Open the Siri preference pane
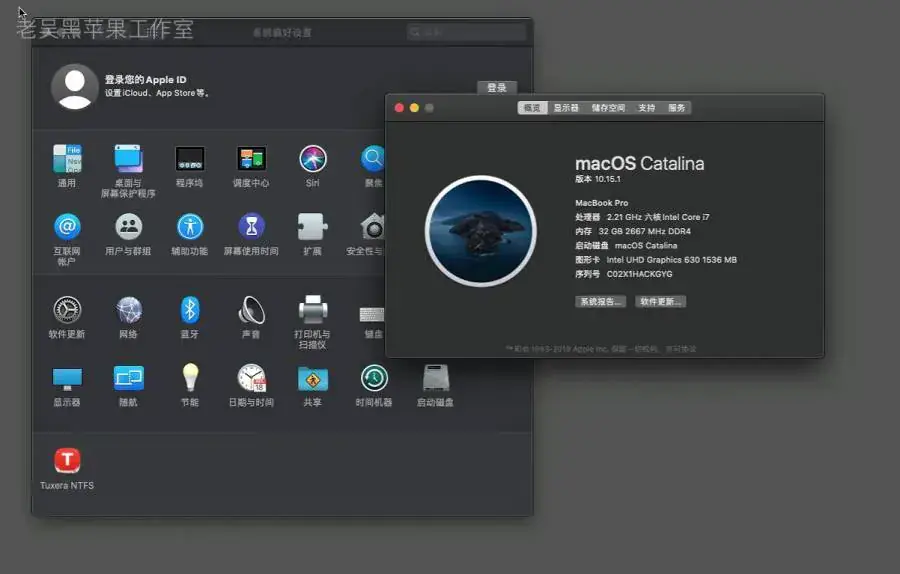This screenshot has height=574, width=900. click(313, 159)
